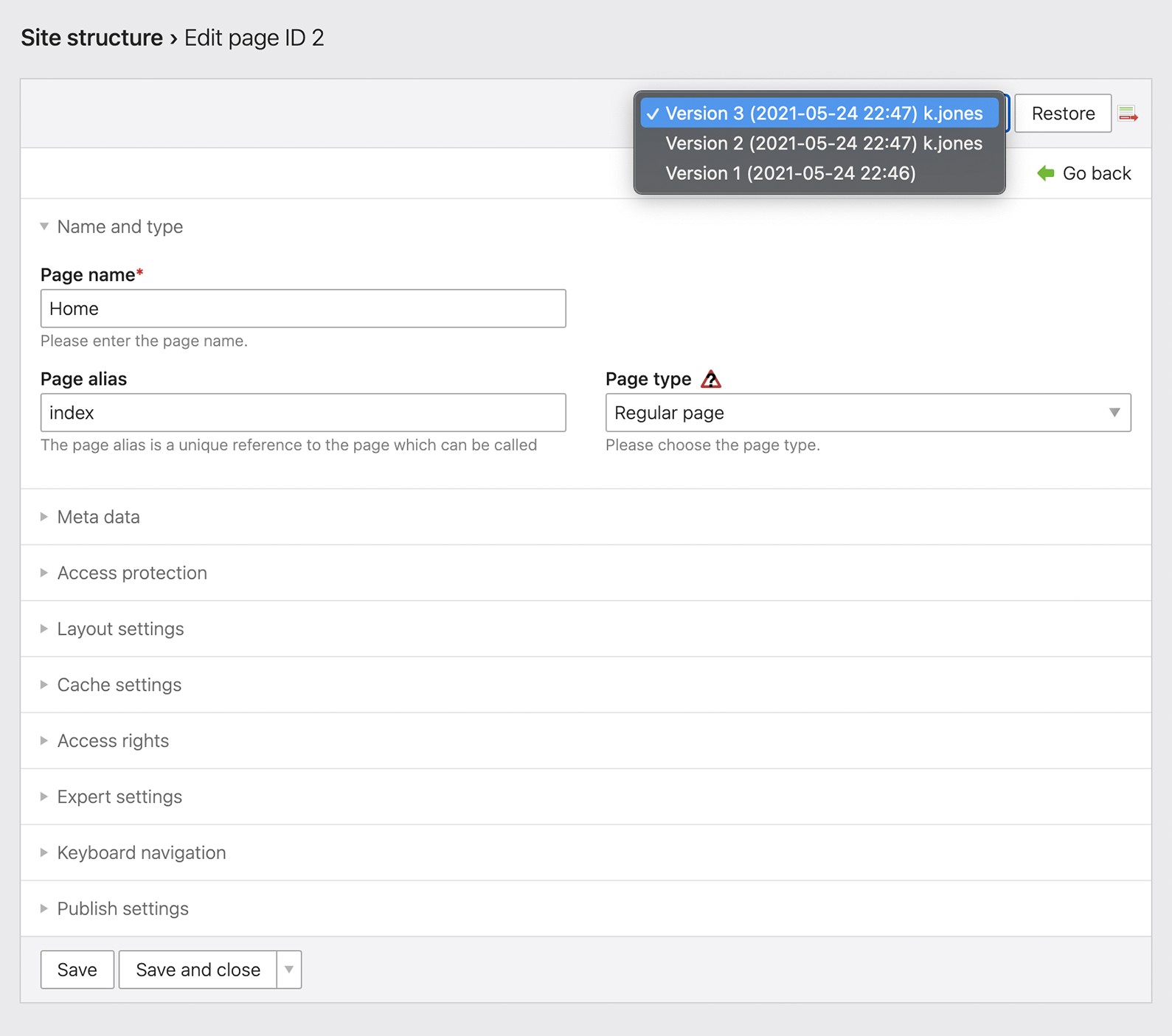The height and width of the screenshot is (1036, 1172).
Task: Focus the Page name input field
Action: pyautogui.click(x=303, y=308)
